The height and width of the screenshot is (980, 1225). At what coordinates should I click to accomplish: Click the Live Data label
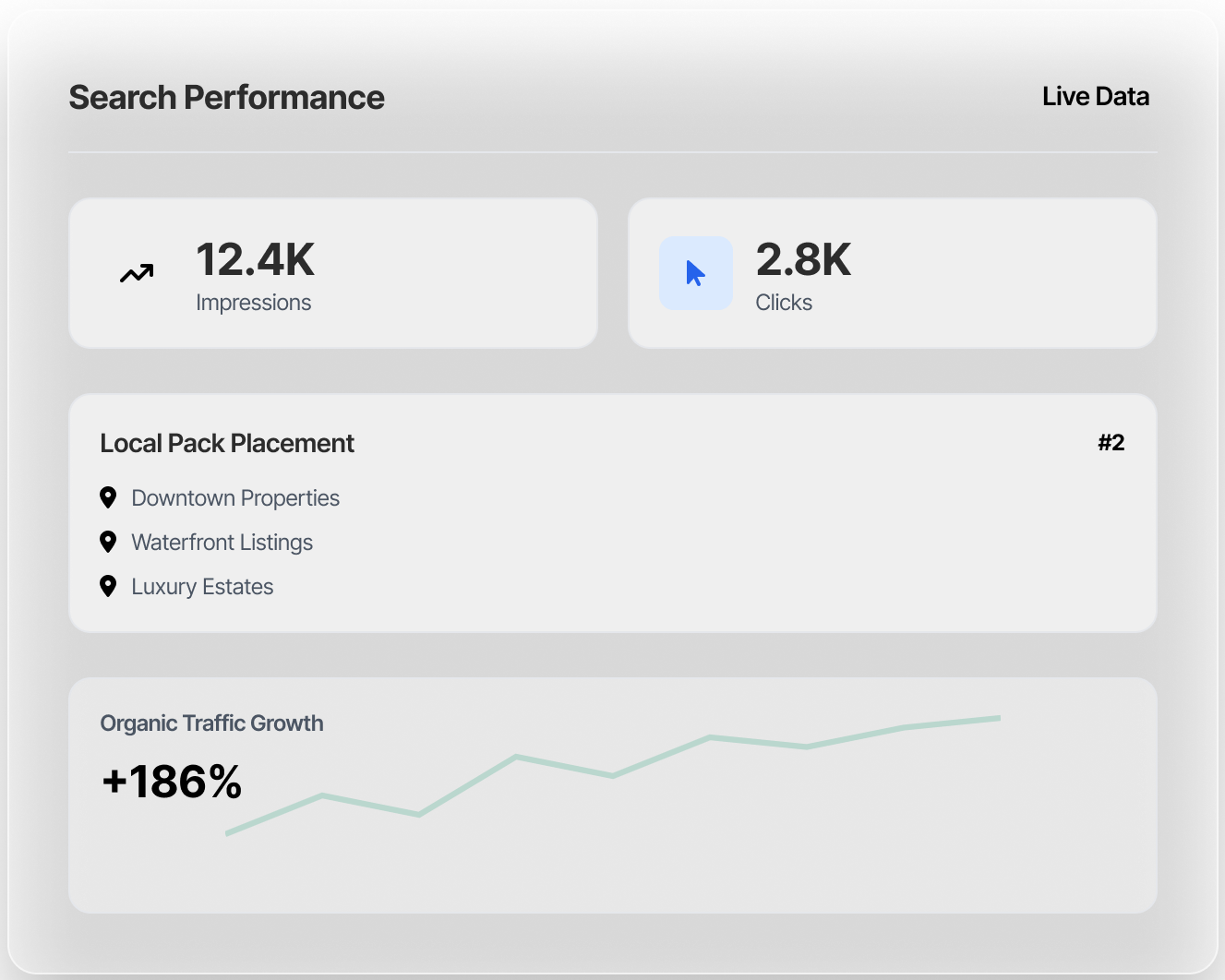tap(1095, 97)
